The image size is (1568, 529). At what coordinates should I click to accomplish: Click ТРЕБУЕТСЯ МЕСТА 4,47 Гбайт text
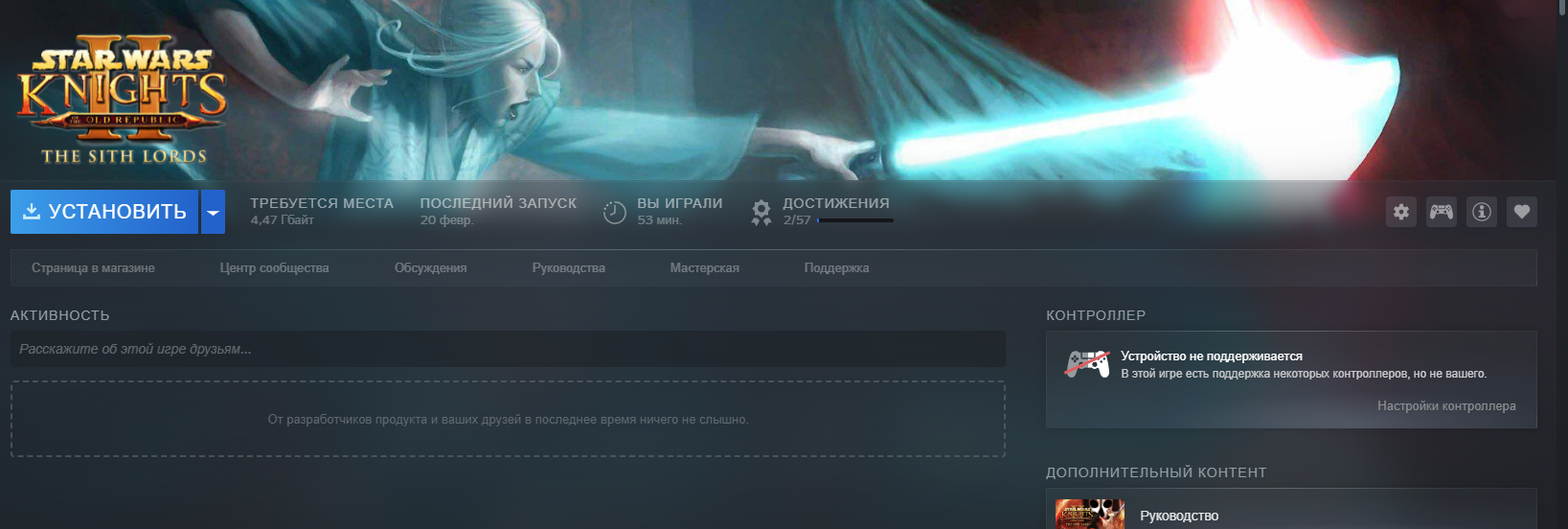(x=322, y=211)
